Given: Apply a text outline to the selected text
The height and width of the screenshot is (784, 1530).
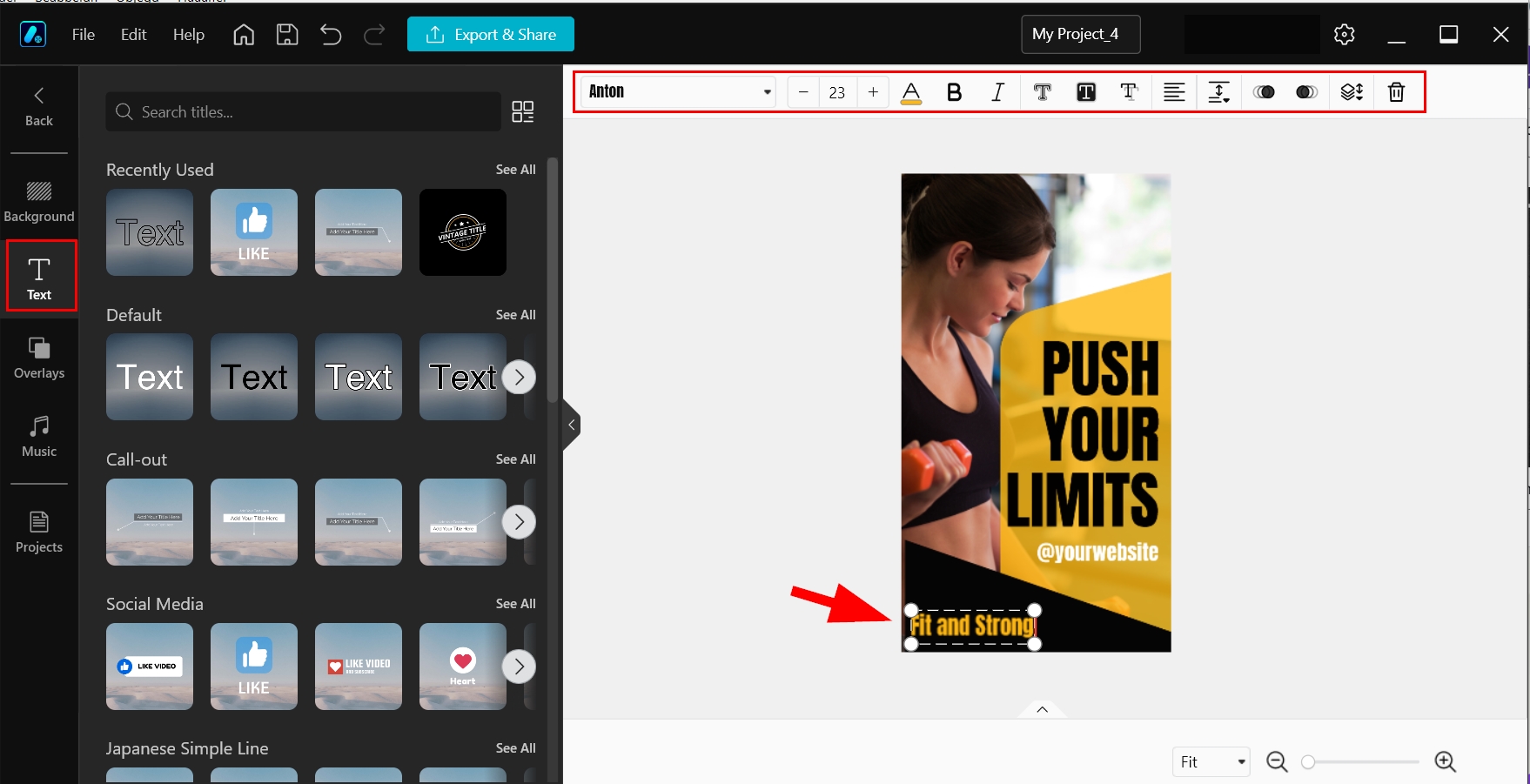Looking at the screenshot, I should tap(1042, 91).
